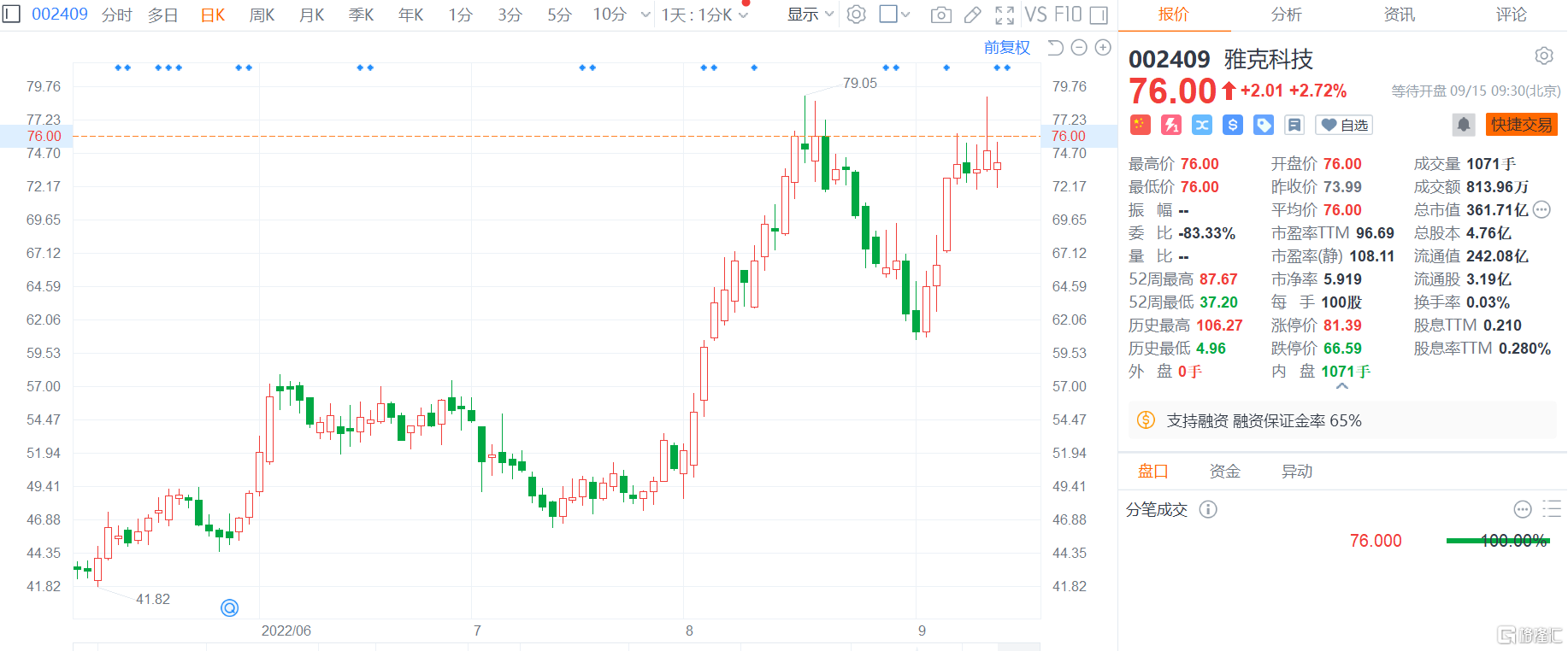Choose the 10分 minute chart
This screenshot has width=1568, height=651.
pyautogui.click(x=610, y=15)
